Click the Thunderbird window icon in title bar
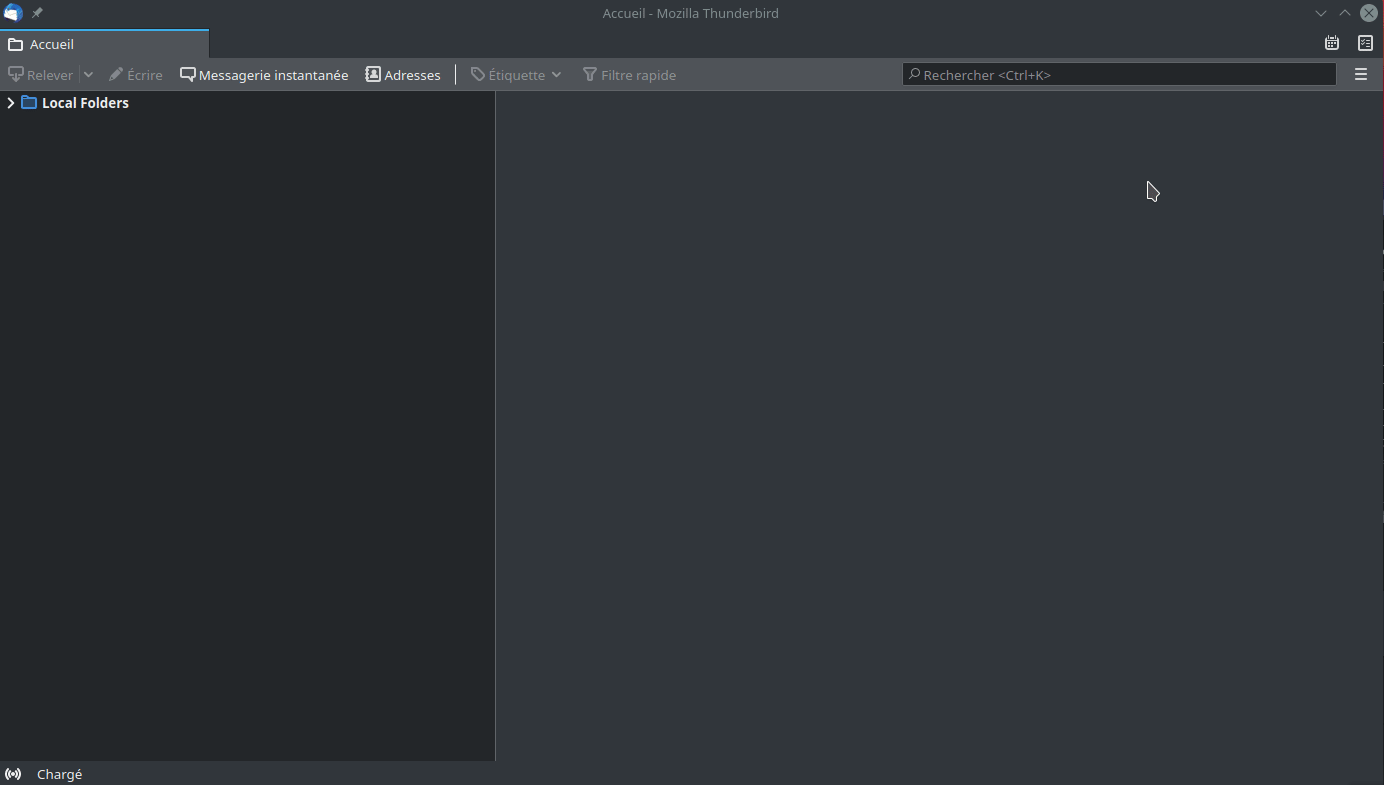The height and width of the screenshot is (785, 1384). (x=13, y=13)
